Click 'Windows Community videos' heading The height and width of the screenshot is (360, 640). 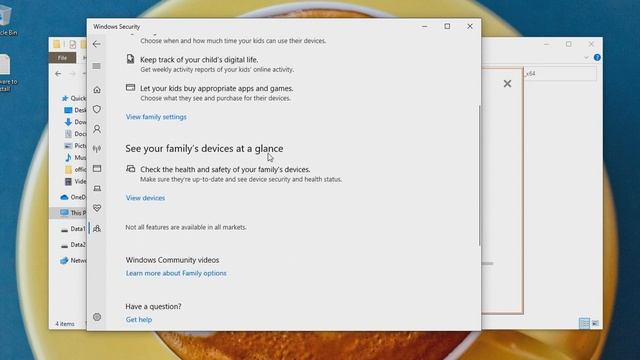point(172,260)
